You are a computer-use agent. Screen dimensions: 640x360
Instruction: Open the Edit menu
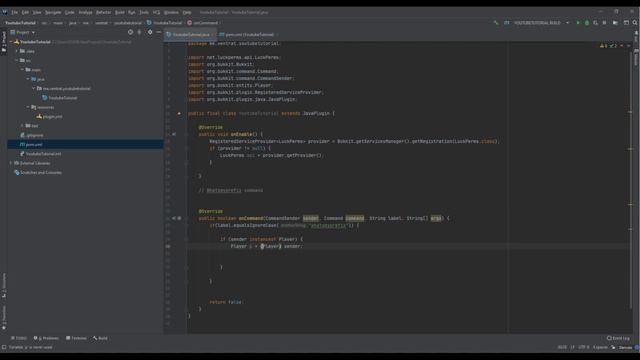coord(25,12)
